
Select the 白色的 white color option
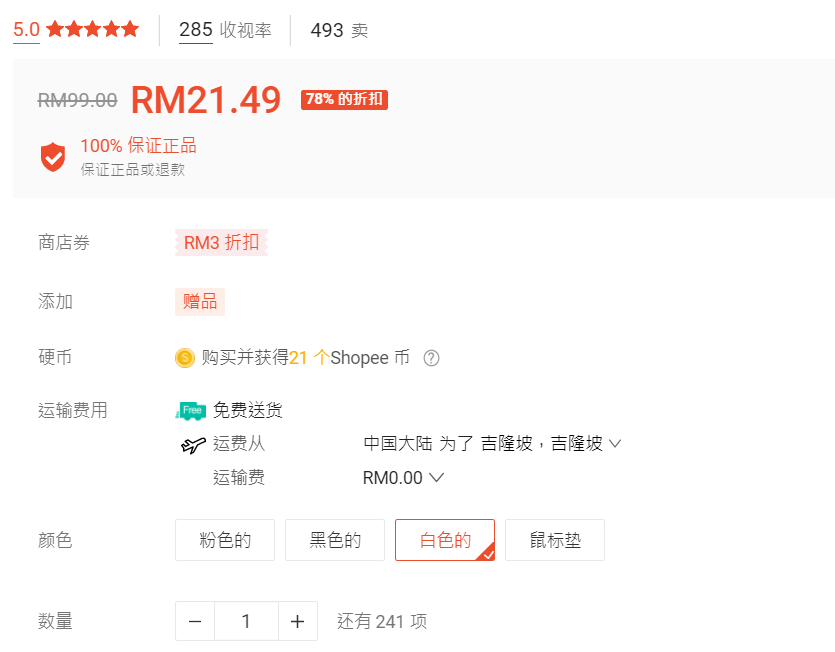coord(445,540)
